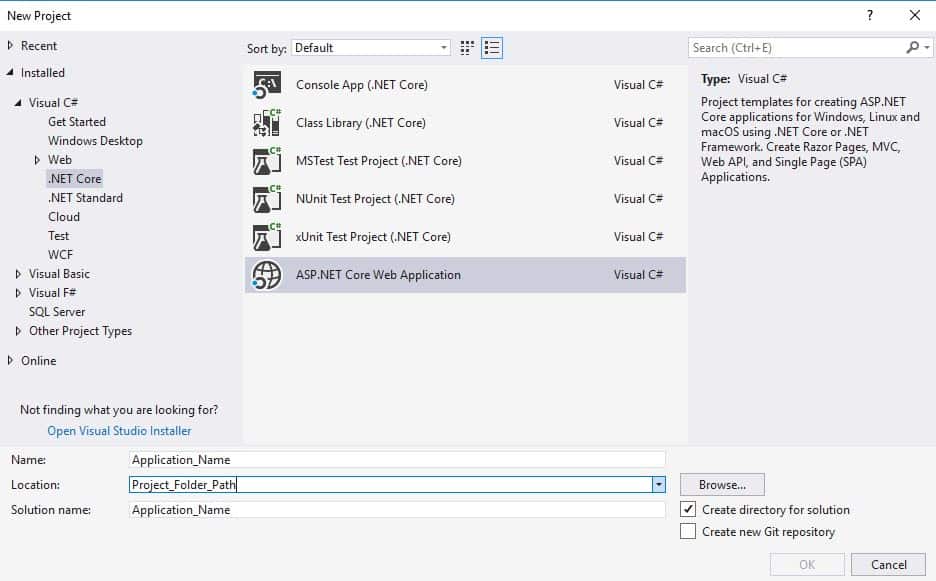Click the project Name input field
Image resolution: width=936 pixels, height=581 pixels.
397,460
